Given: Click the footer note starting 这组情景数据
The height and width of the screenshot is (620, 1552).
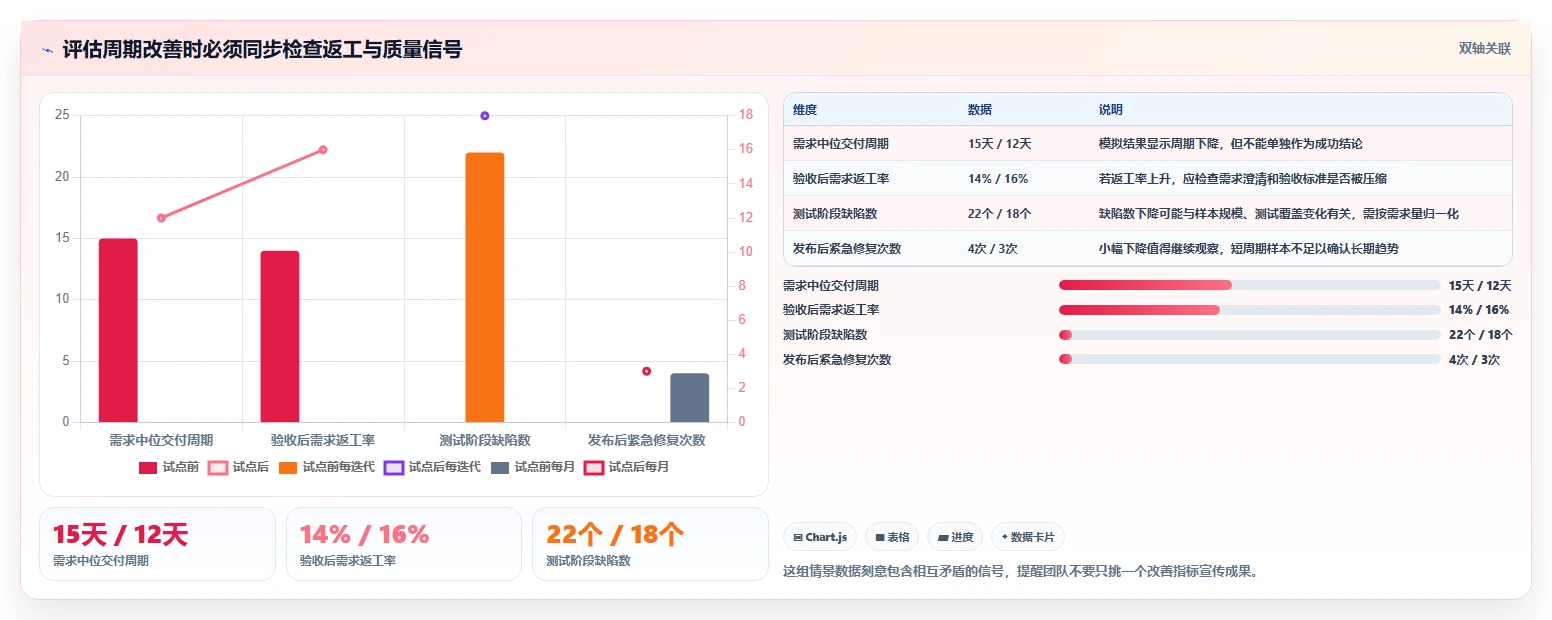Looking at the screenshot, I should coord(1019,572).
